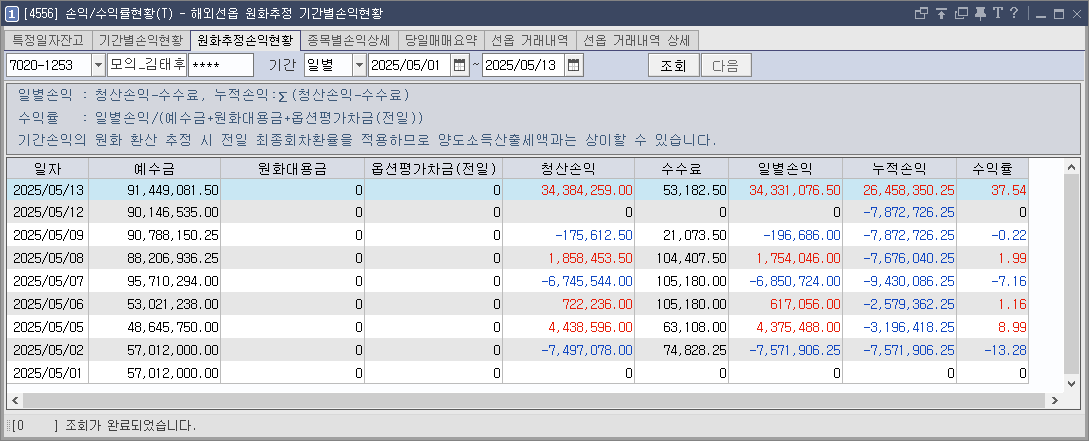Click the account number field 7020-1253

(x=49, y=66)
